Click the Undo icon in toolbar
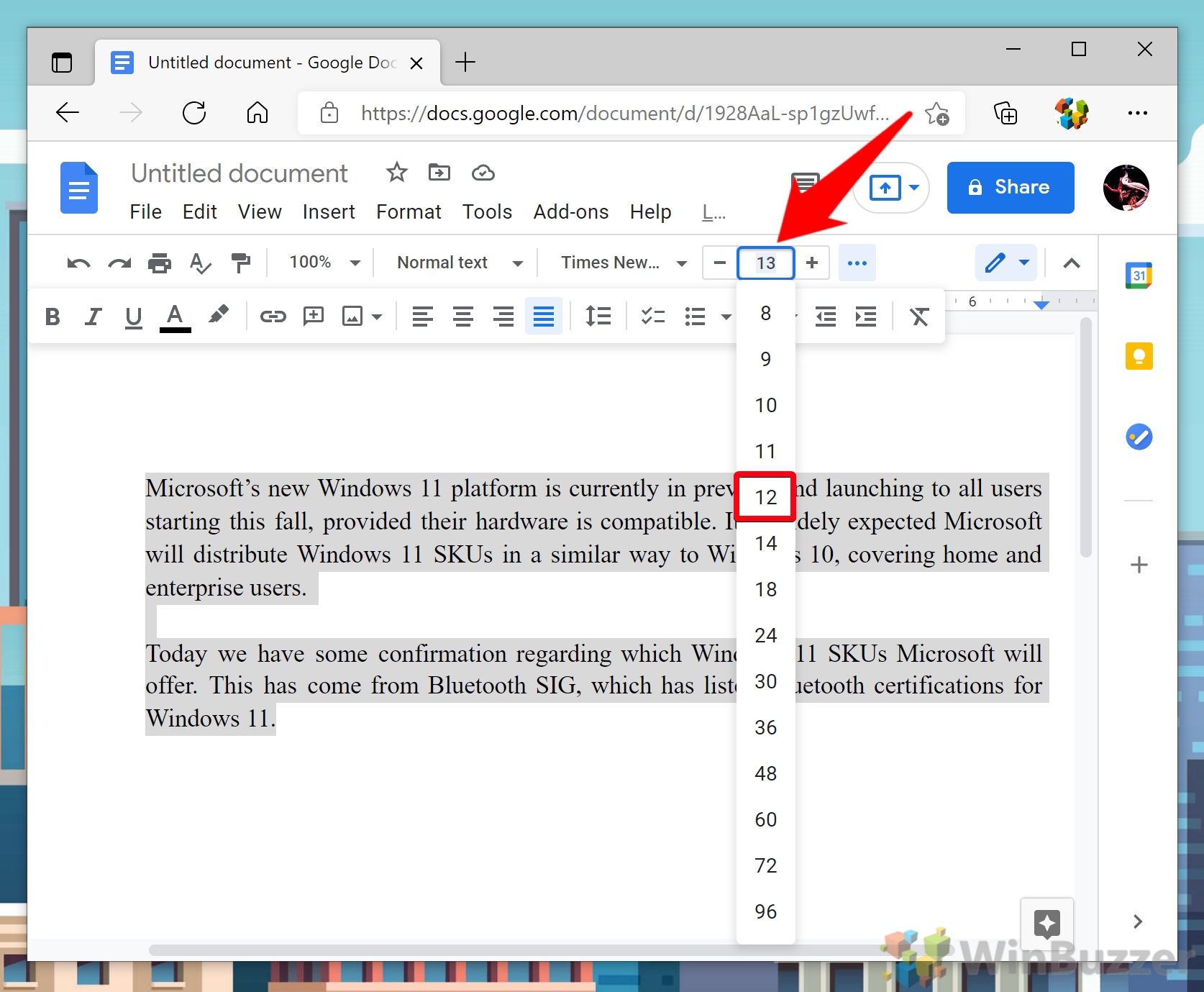 click(78, 263)
